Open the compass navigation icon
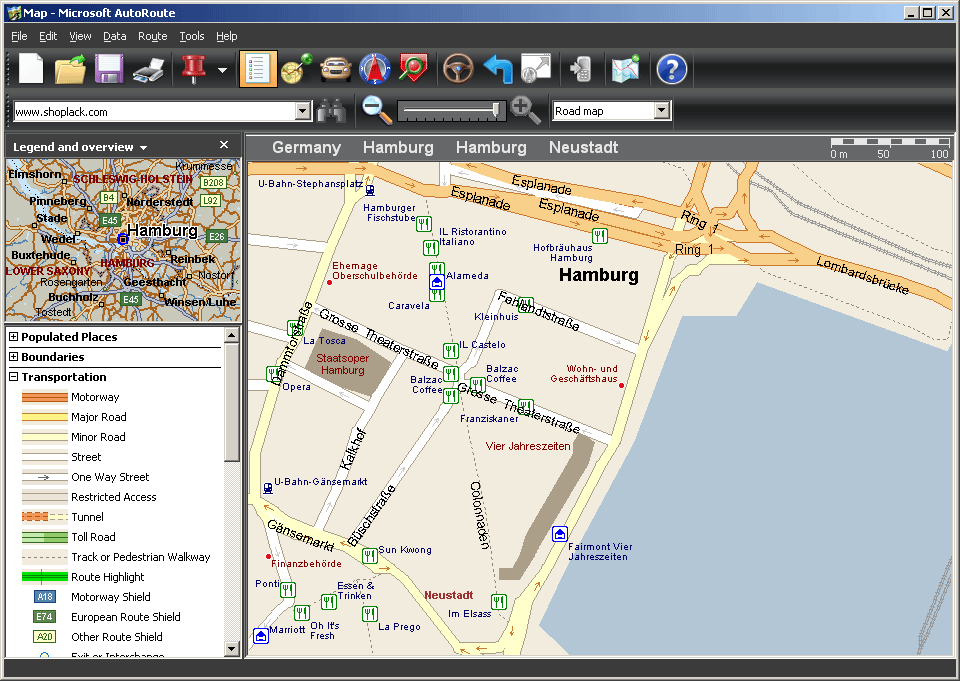The height and width of the screenshot is (681, 960). click(375, 69)
